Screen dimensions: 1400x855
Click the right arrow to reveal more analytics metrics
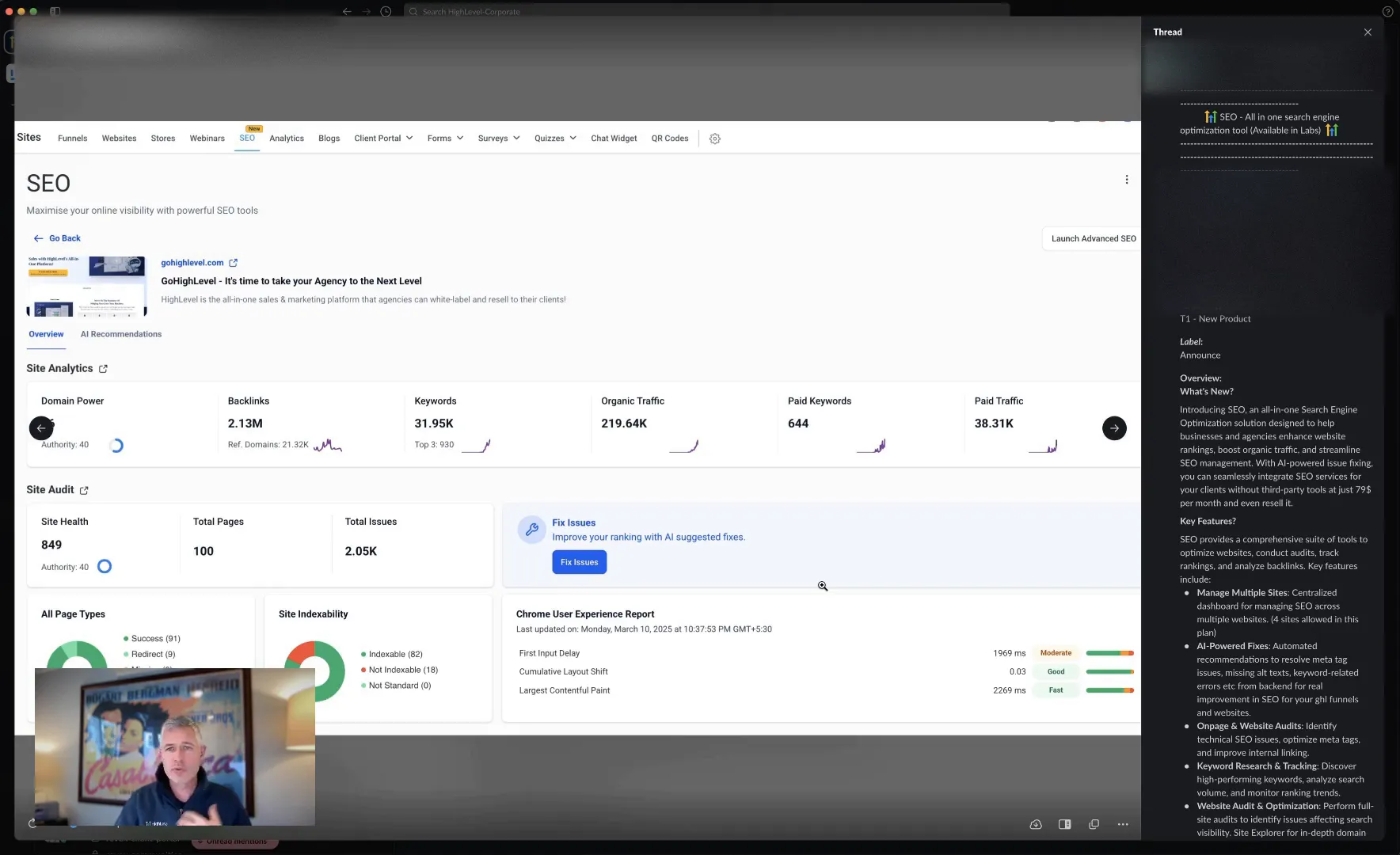pos(1114,427)
